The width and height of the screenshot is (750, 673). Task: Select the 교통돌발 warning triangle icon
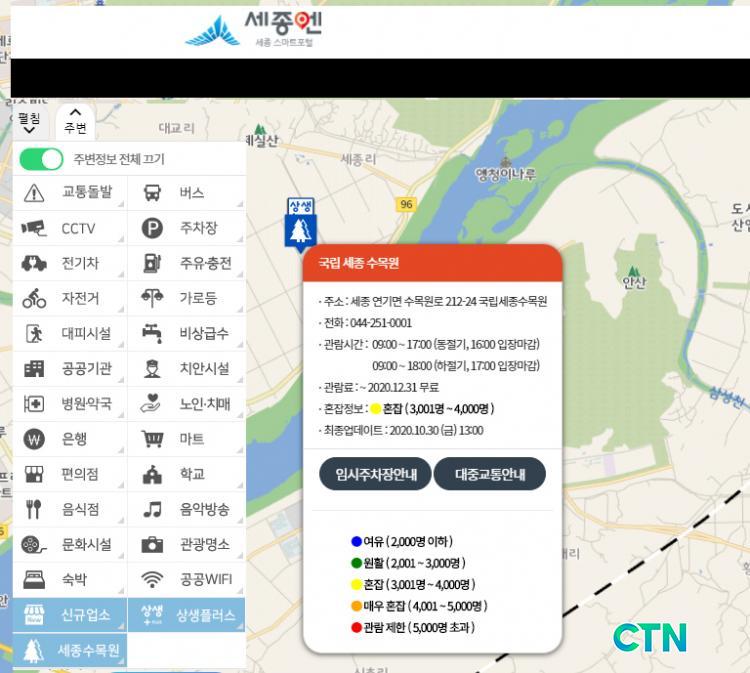(34, 193)
